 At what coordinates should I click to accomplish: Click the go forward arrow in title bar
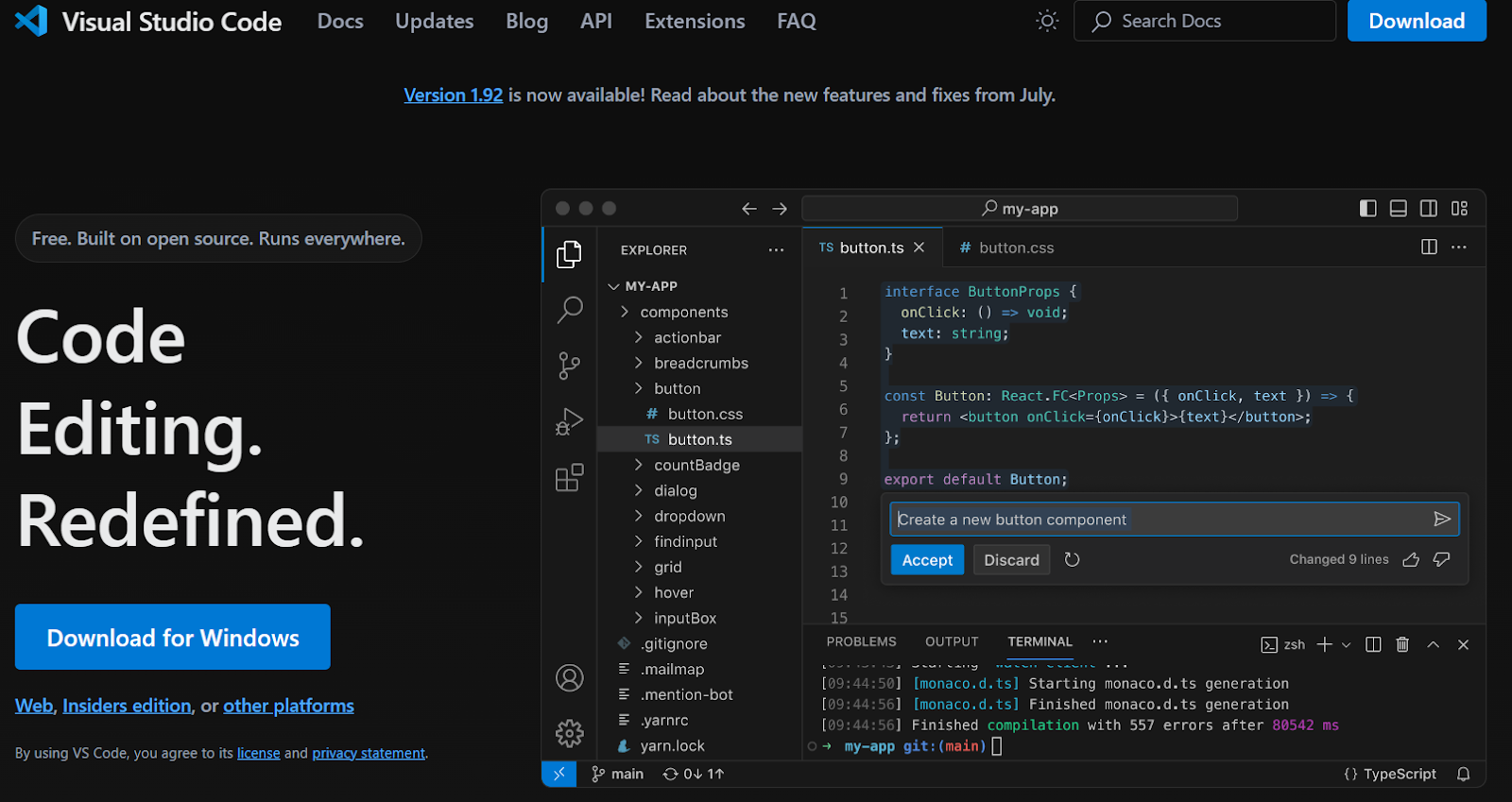[x=780, y=209]
